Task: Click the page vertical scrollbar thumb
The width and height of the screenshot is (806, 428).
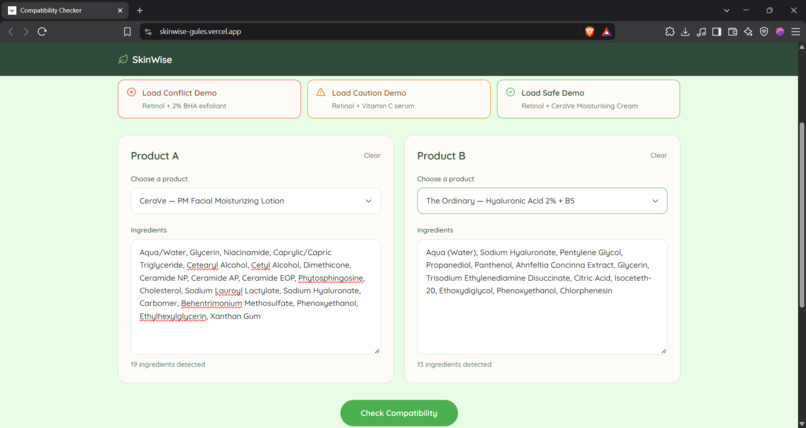Action: tap(801, 216)
